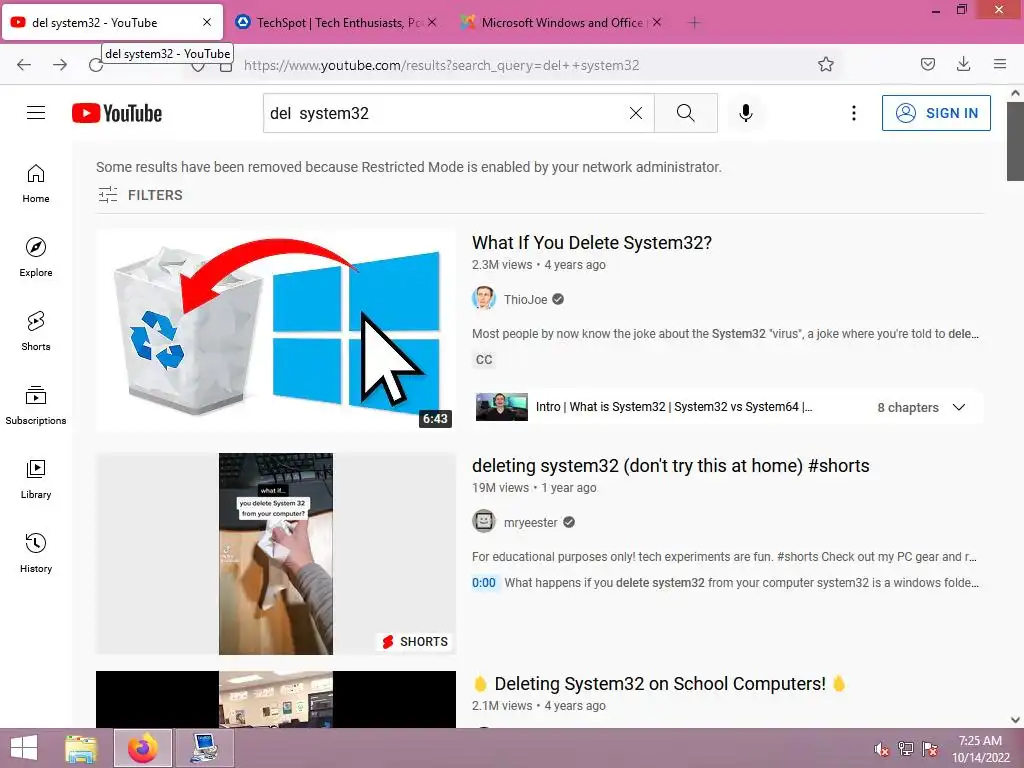Click the page scrollbar thumb

coord(1015,142)
